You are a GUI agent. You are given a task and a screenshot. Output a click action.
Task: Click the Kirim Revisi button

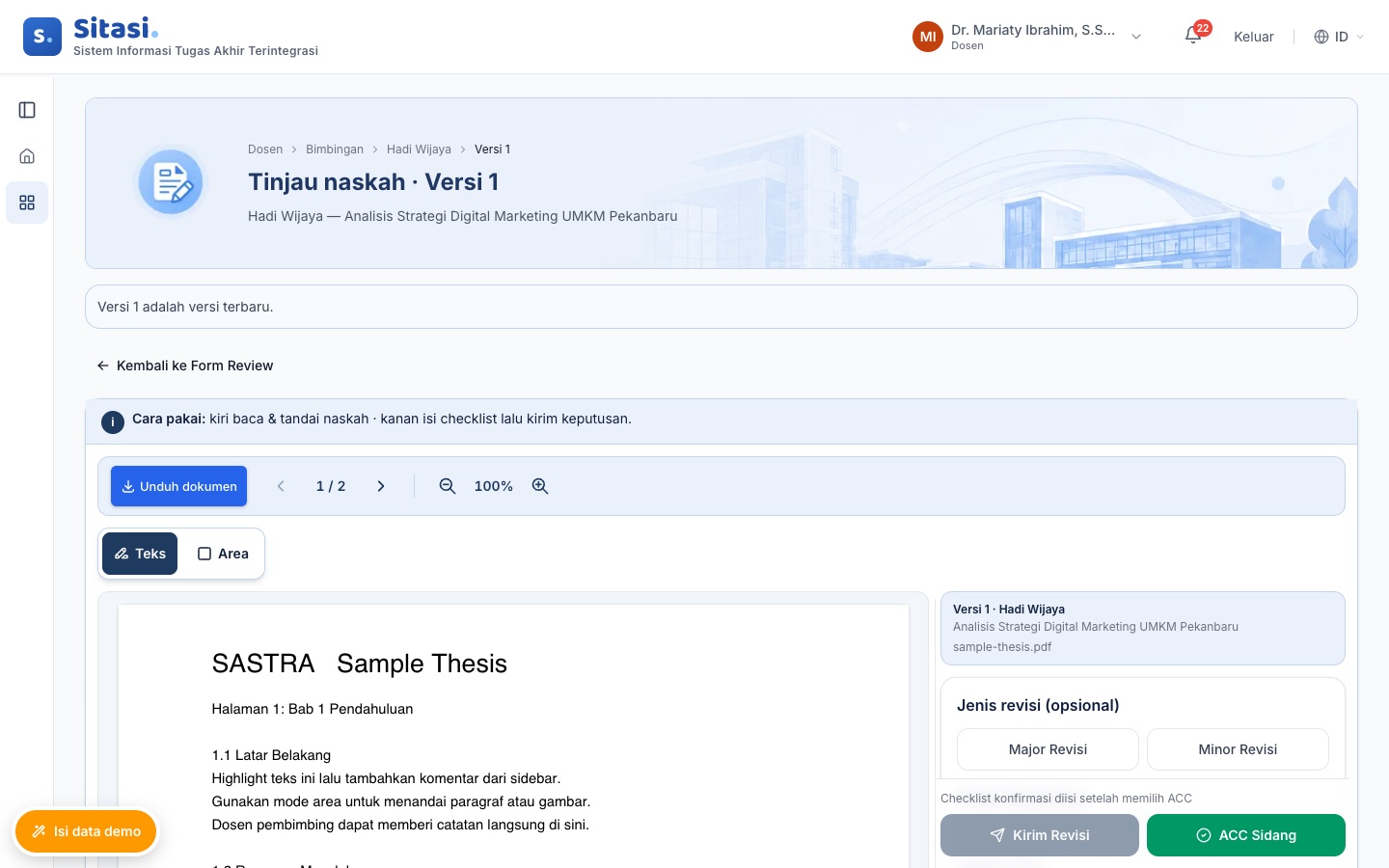[1040, 835]
